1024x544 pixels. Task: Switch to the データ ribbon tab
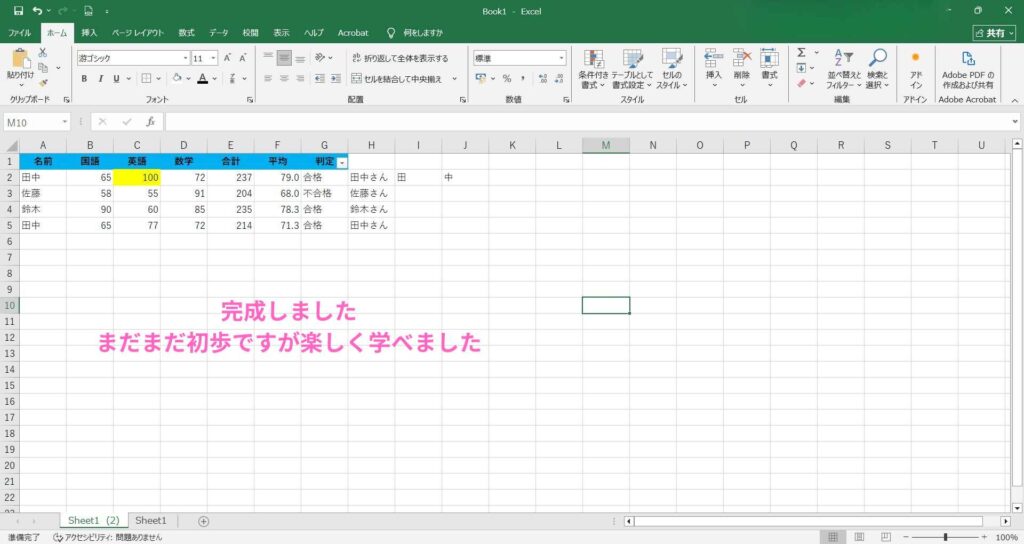[219, 33]
